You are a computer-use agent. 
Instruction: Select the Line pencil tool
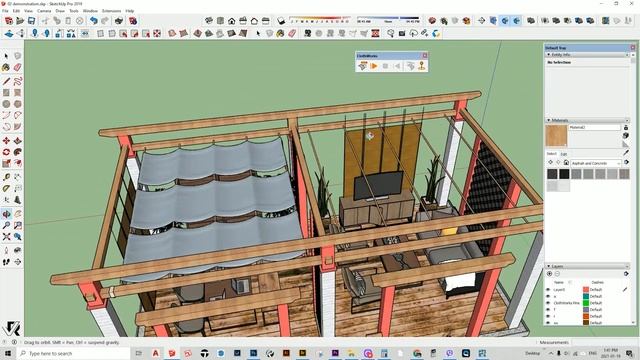[x=6, y=81]
